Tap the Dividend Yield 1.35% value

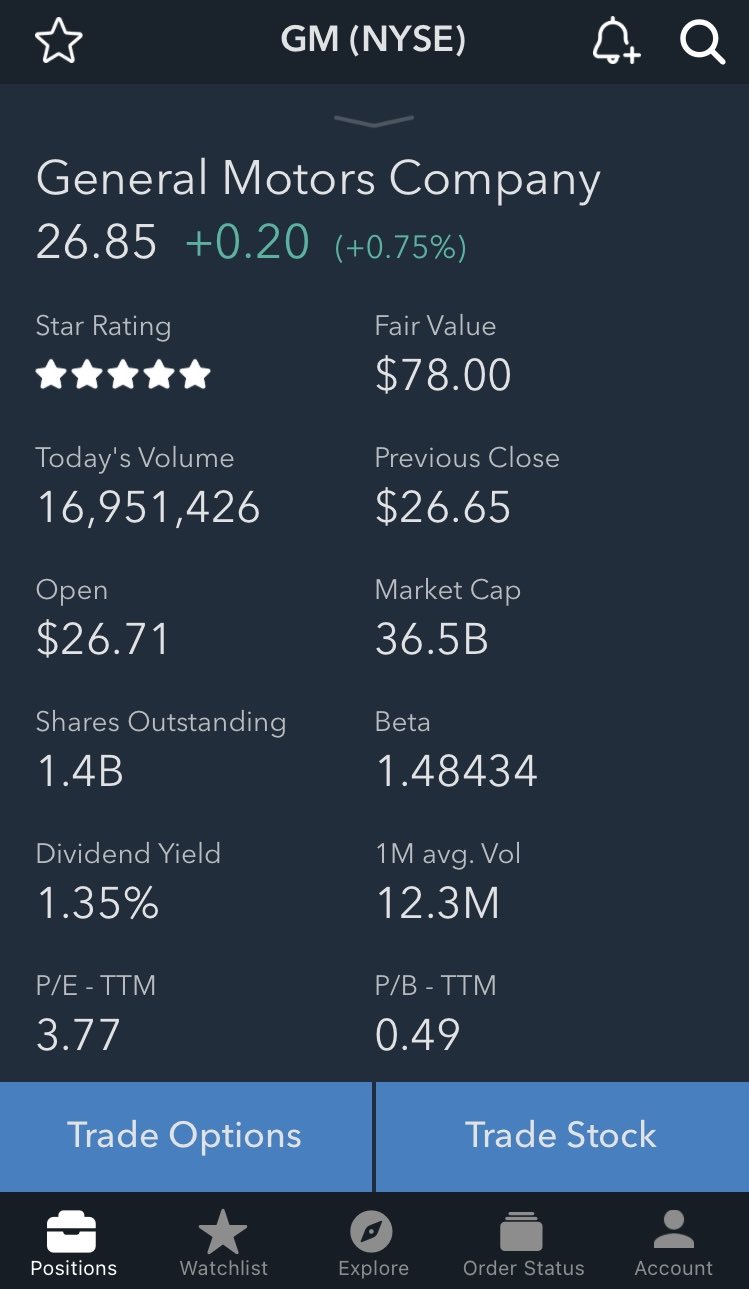(97, 903)
